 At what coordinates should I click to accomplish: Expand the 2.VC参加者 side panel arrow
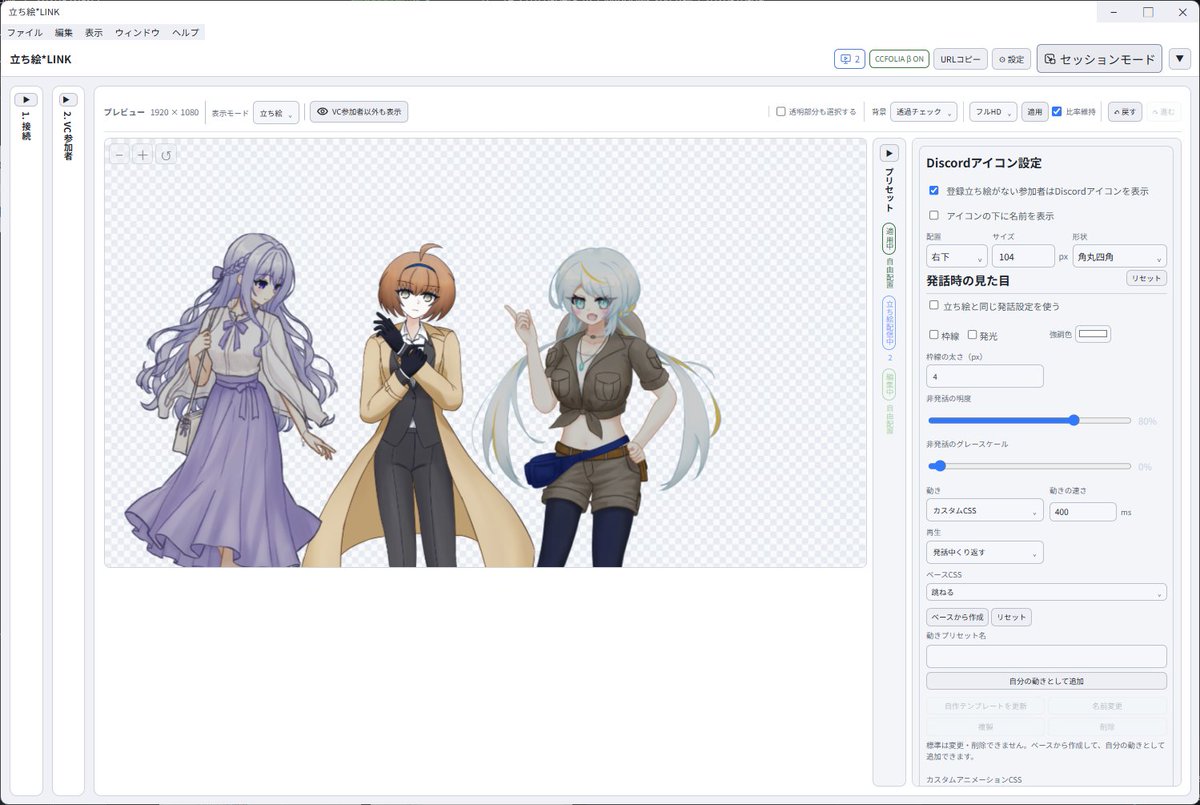pyautogui.click(x=68, y=99)
